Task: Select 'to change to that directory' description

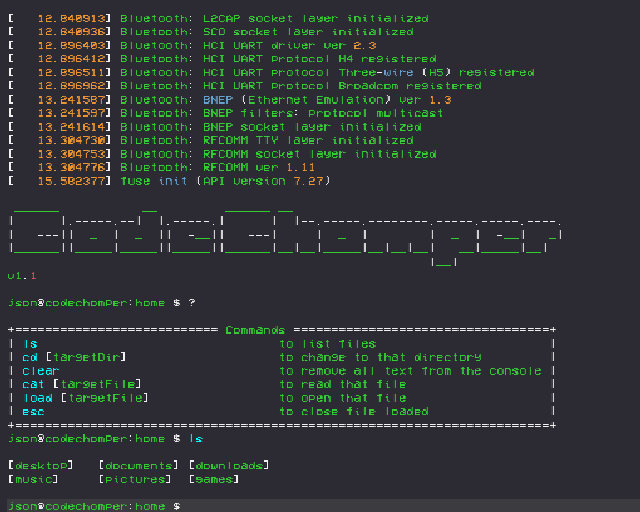Action: click(380, 357)
